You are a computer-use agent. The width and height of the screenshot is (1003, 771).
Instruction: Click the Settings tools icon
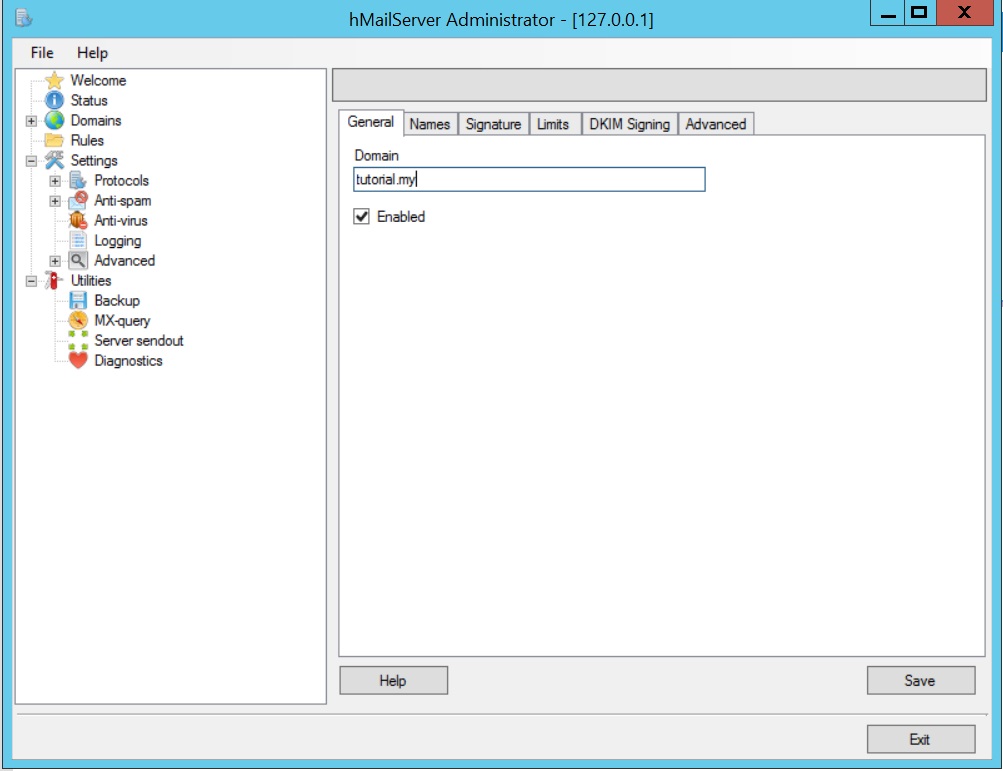tap(54, 160)
